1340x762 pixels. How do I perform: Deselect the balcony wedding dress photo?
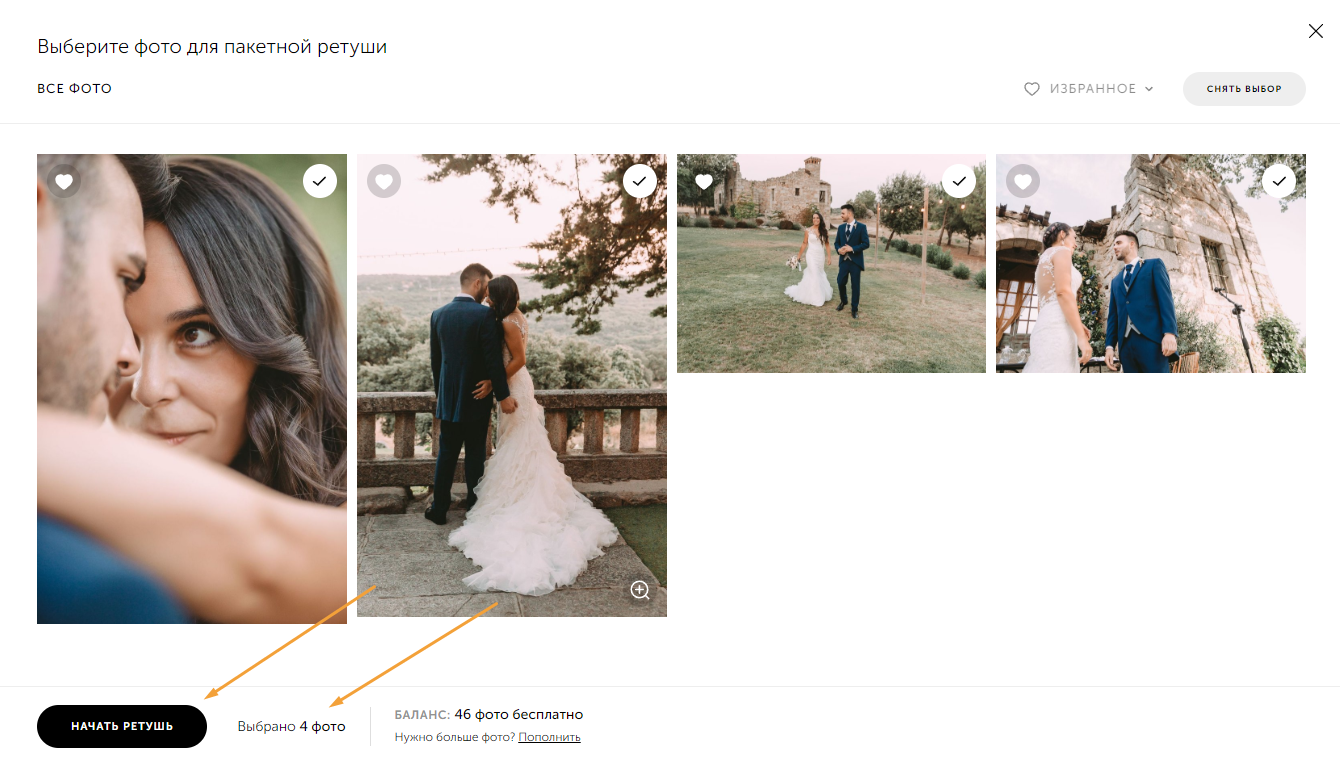[x=640, y=181]
